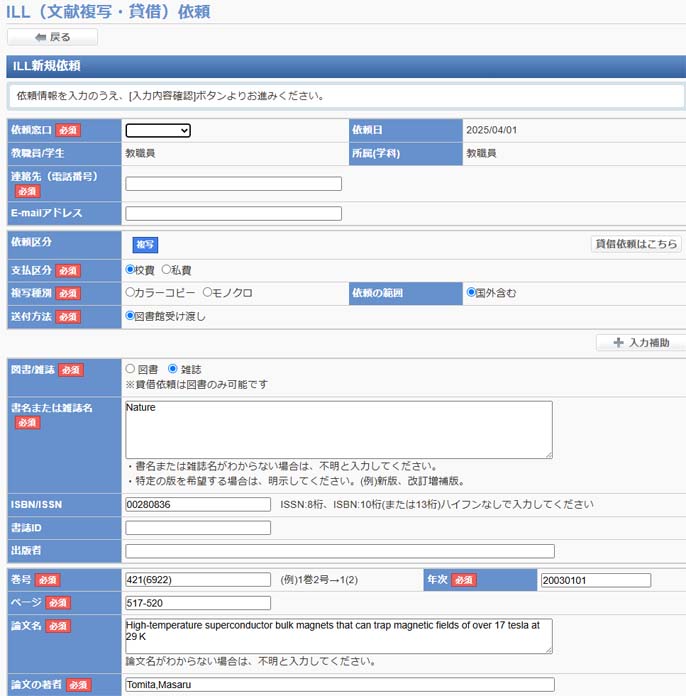
Task: Click 貸借依頼はこちら button
Action: (x=636, y=244)
